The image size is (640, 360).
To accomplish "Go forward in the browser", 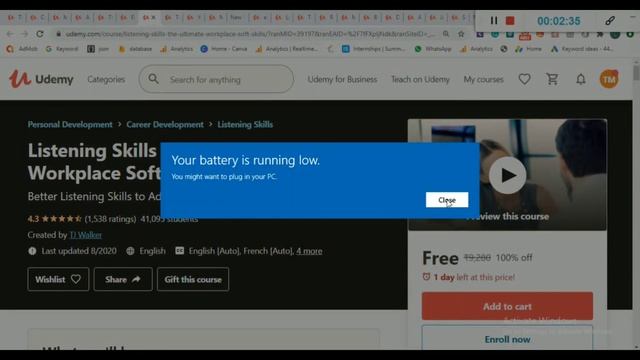I will point(24,34).
